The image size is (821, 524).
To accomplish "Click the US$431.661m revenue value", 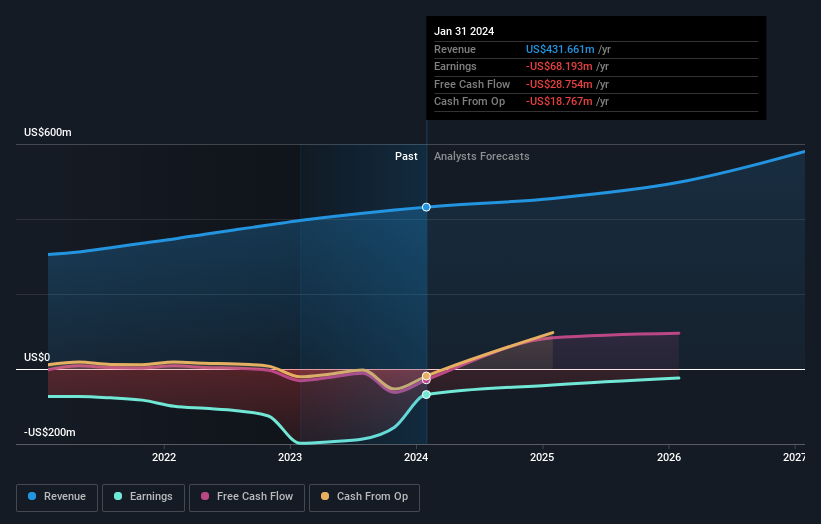I will 560,49.
